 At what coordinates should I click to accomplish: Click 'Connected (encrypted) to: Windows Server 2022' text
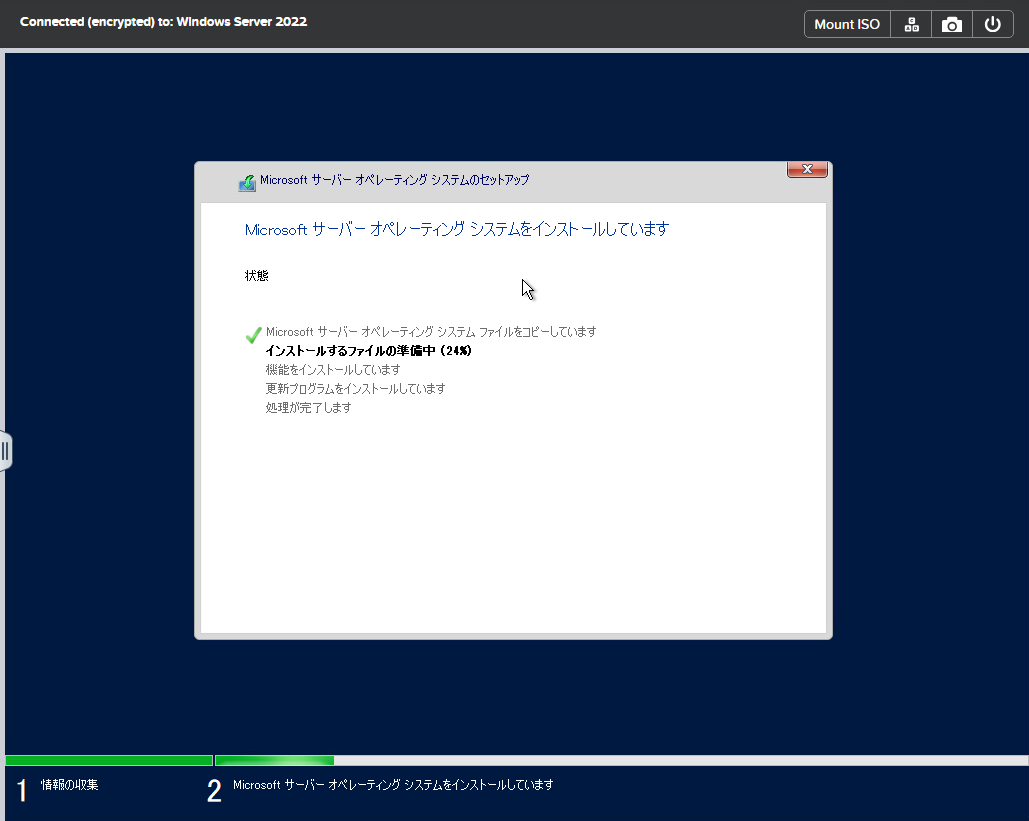click(163, 22)
